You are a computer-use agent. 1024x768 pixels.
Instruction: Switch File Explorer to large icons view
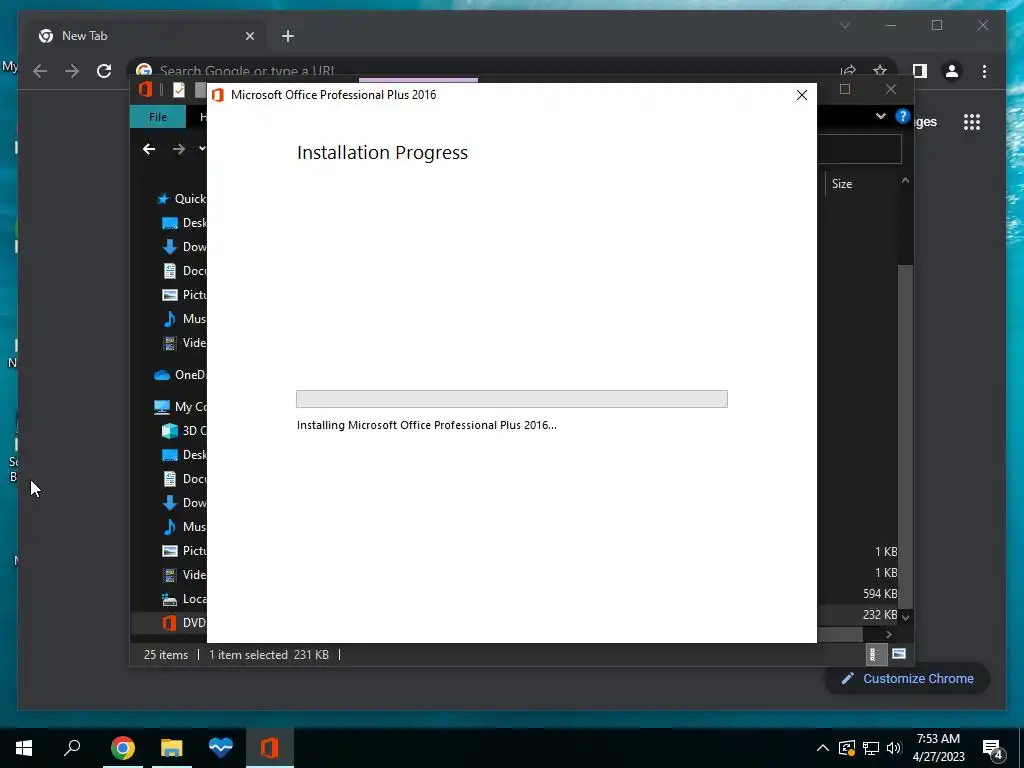click(x=899, y=654)
